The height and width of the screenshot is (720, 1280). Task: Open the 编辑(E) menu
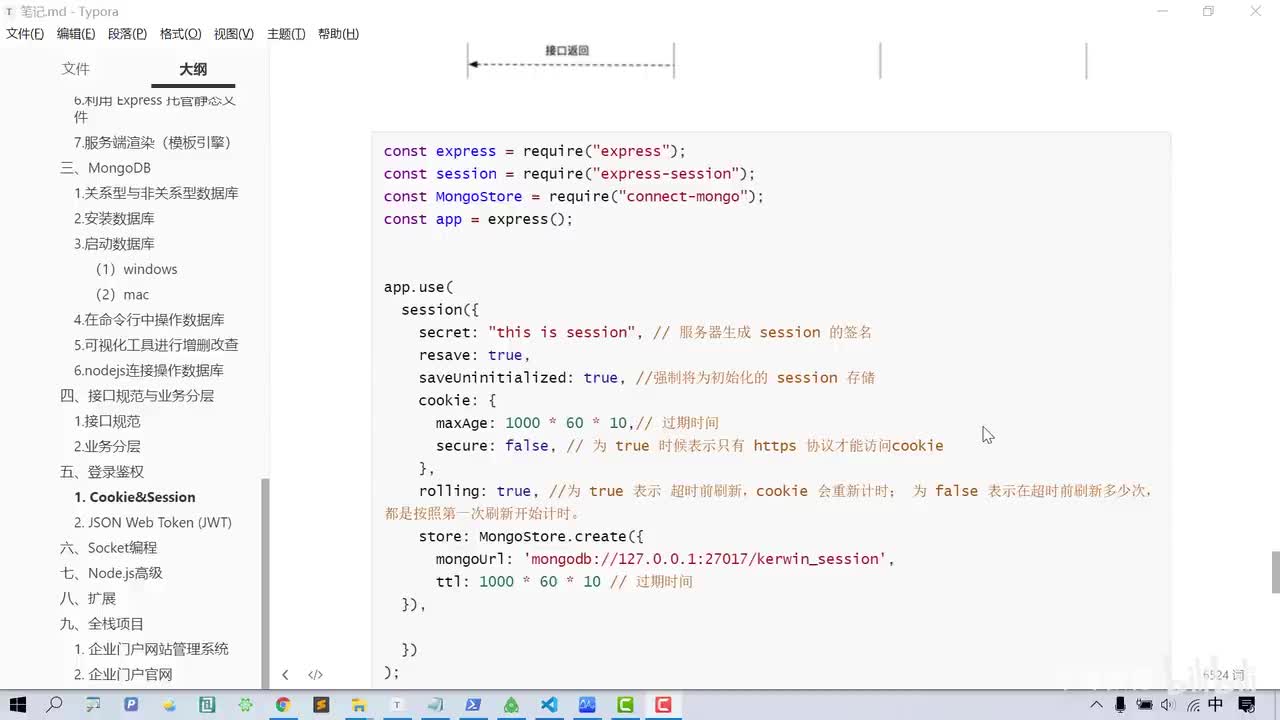[76, 34]
